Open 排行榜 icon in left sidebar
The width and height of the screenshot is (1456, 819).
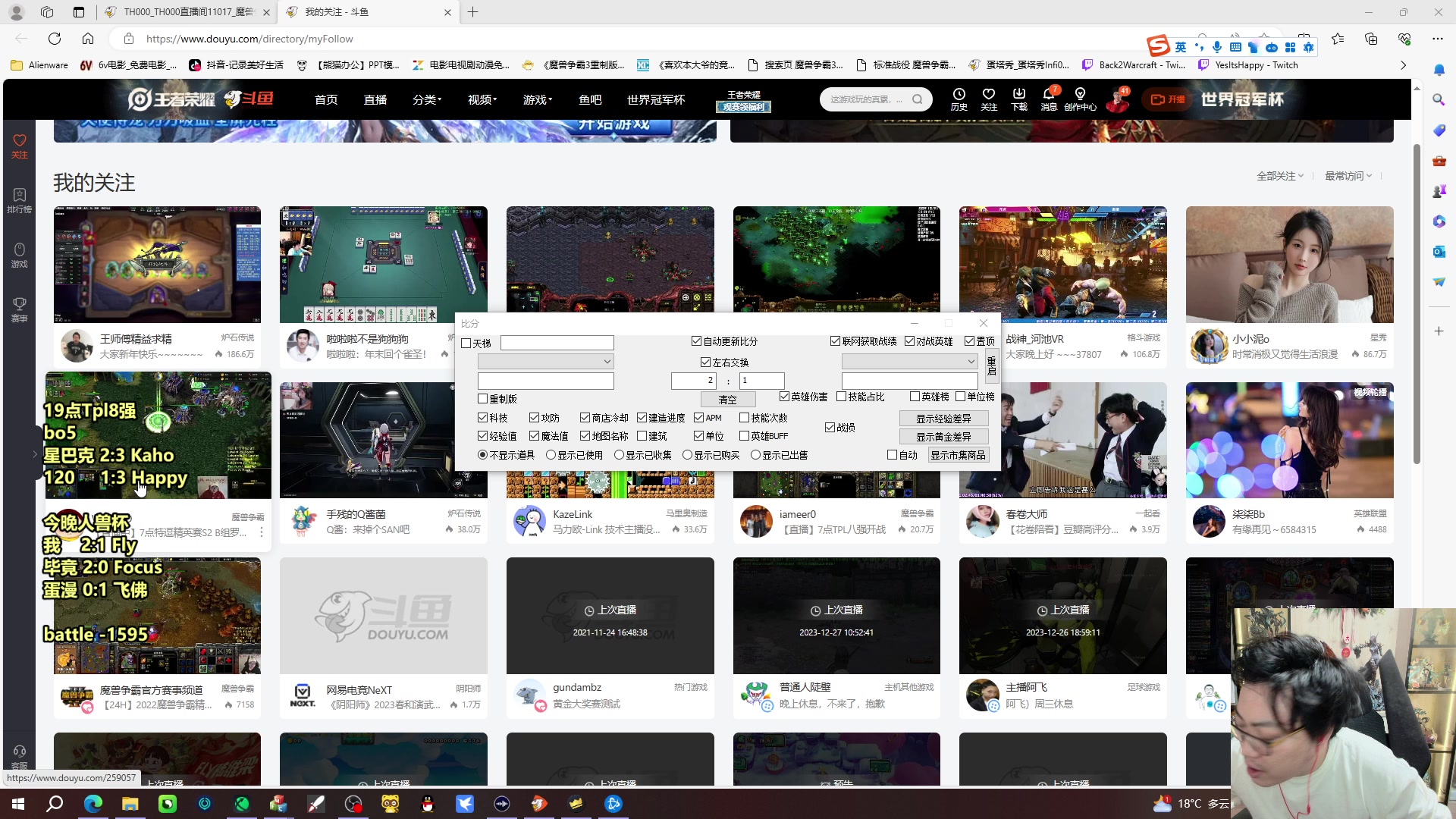(20, 201)
